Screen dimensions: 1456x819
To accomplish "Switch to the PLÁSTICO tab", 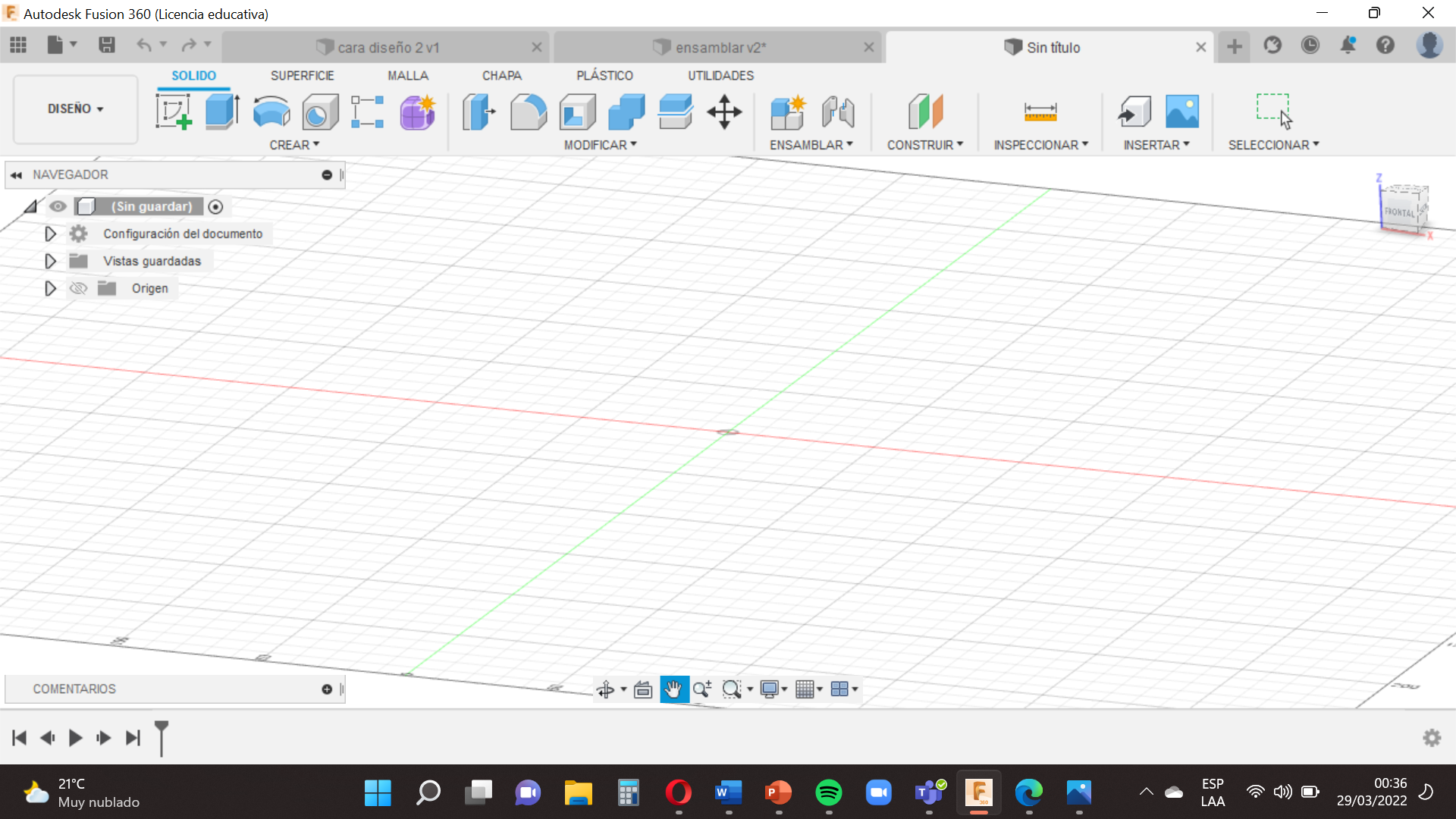I will pos(604,76).
